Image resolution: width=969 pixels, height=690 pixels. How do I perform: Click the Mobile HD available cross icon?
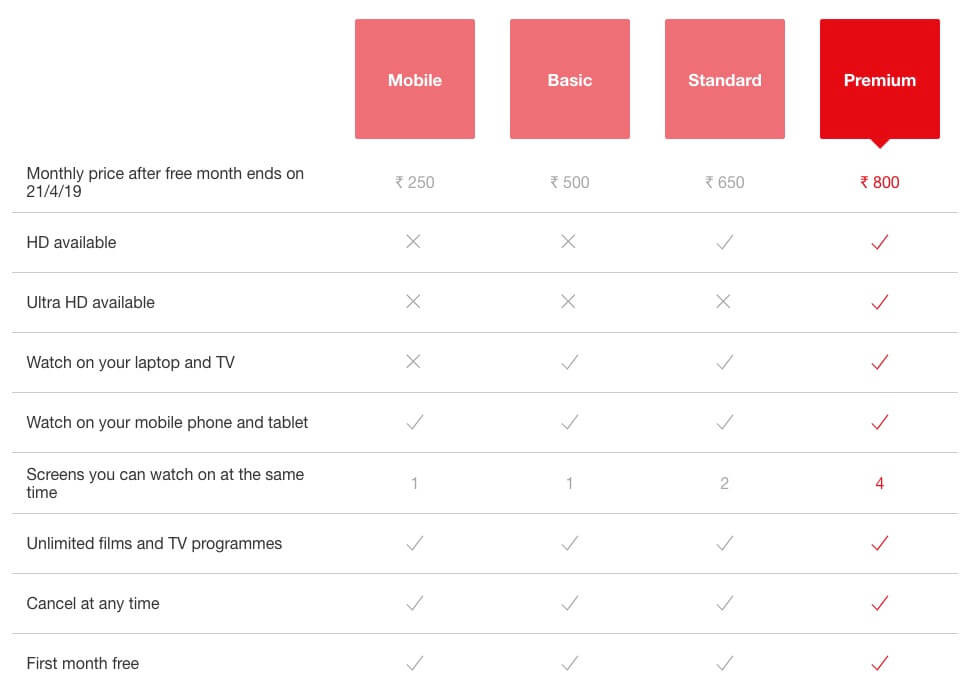click(413, 242)
